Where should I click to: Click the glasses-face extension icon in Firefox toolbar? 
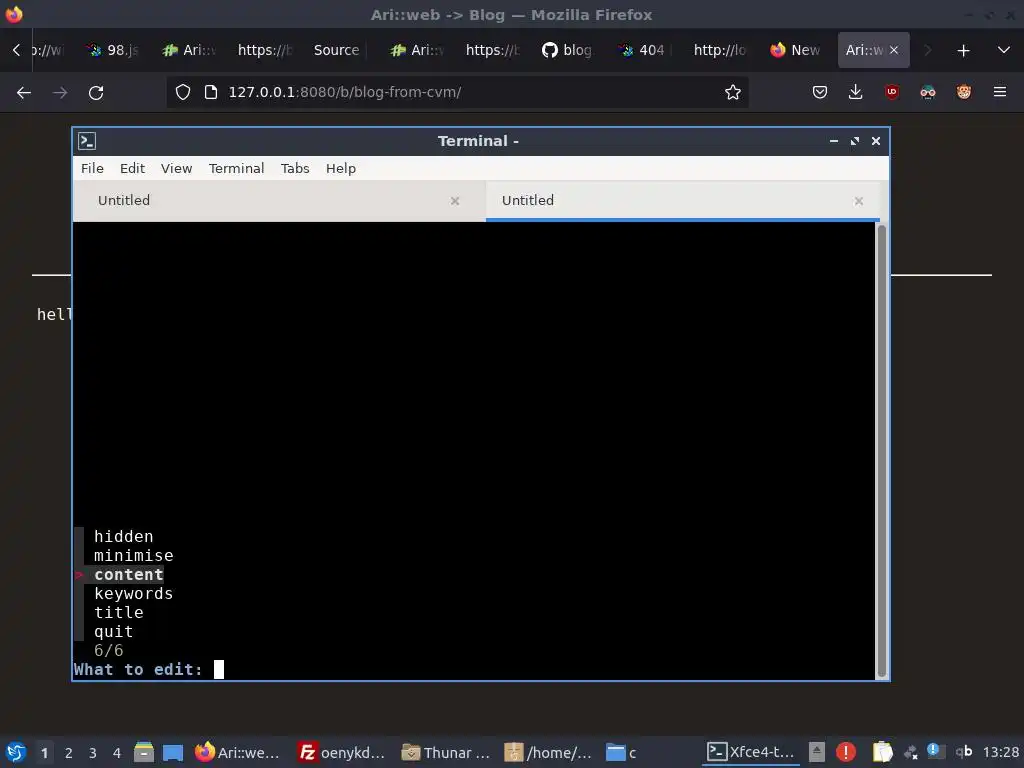click(928, 93)
